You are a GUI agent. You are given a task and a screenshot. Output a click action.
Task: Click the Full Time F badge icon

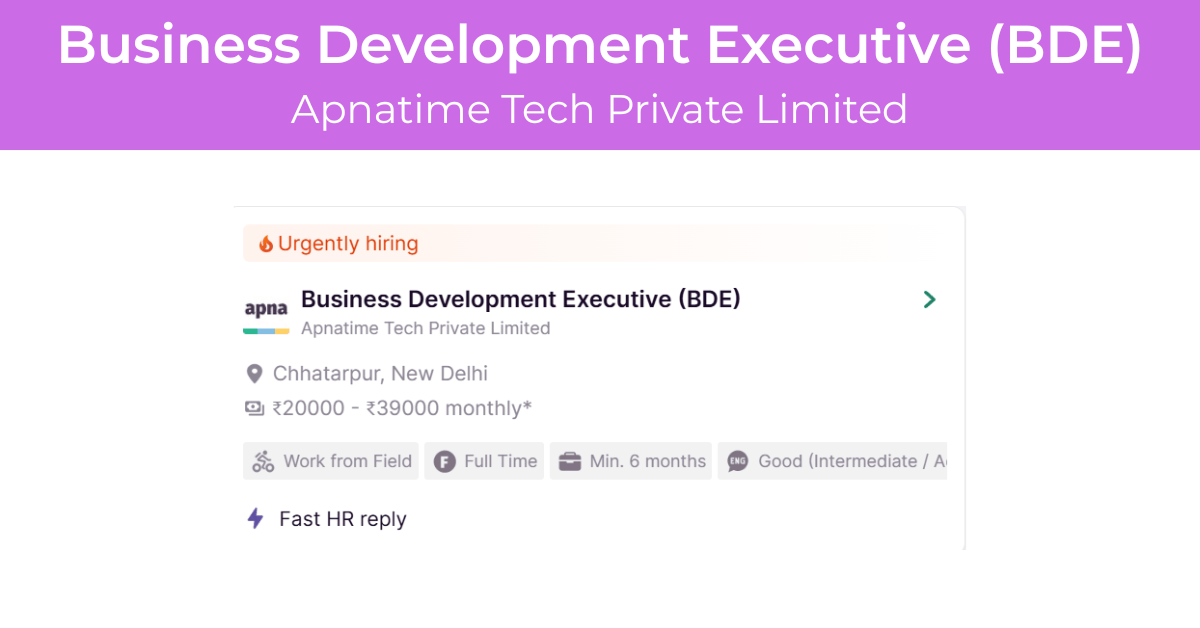[445, 461]
